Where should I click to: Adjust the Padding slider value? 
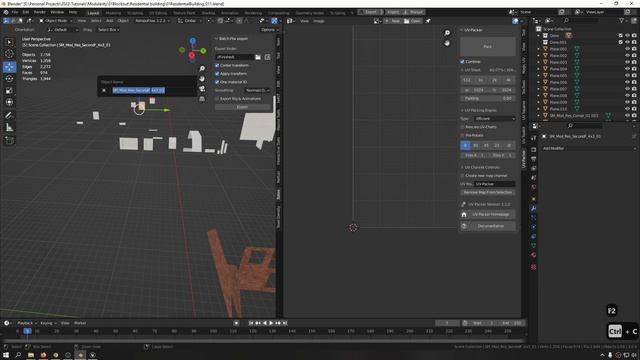click(488, 98)
